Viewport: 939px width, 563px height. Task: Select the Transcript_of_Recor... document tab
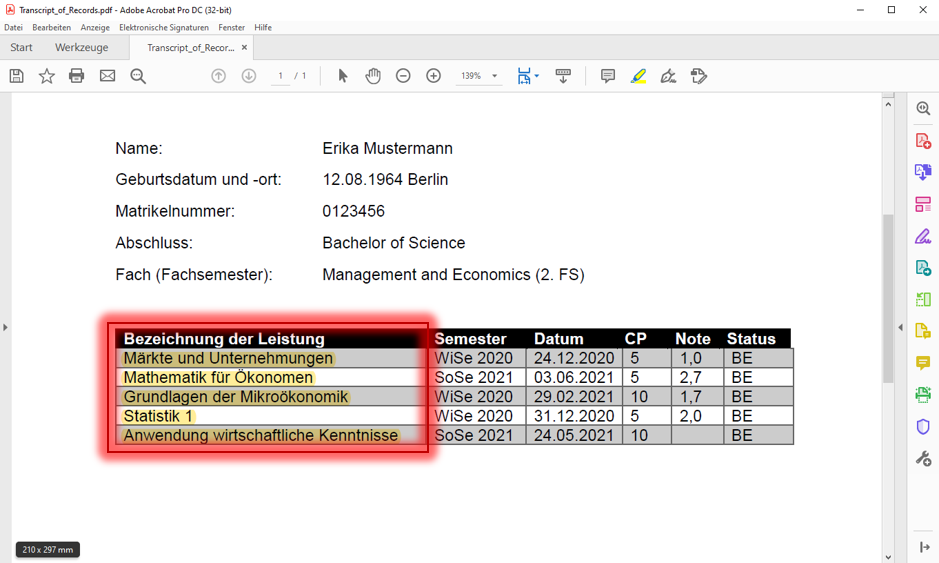tap(190, 47)
